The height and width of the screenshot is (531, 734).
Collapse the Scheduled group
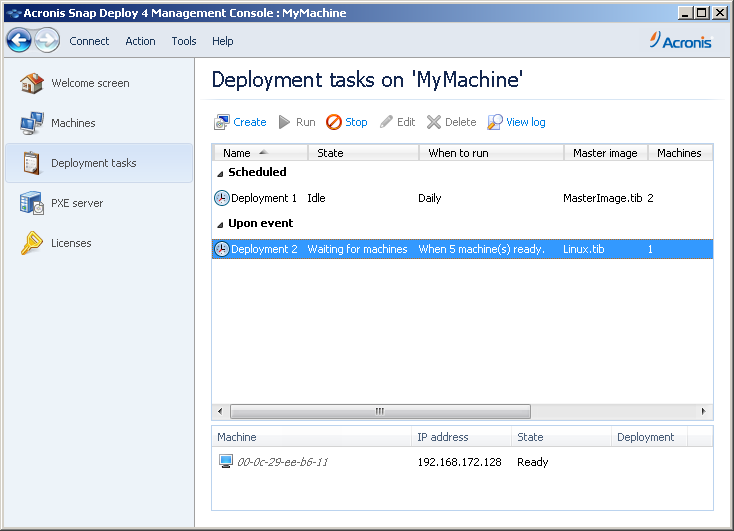click(220, 174)
